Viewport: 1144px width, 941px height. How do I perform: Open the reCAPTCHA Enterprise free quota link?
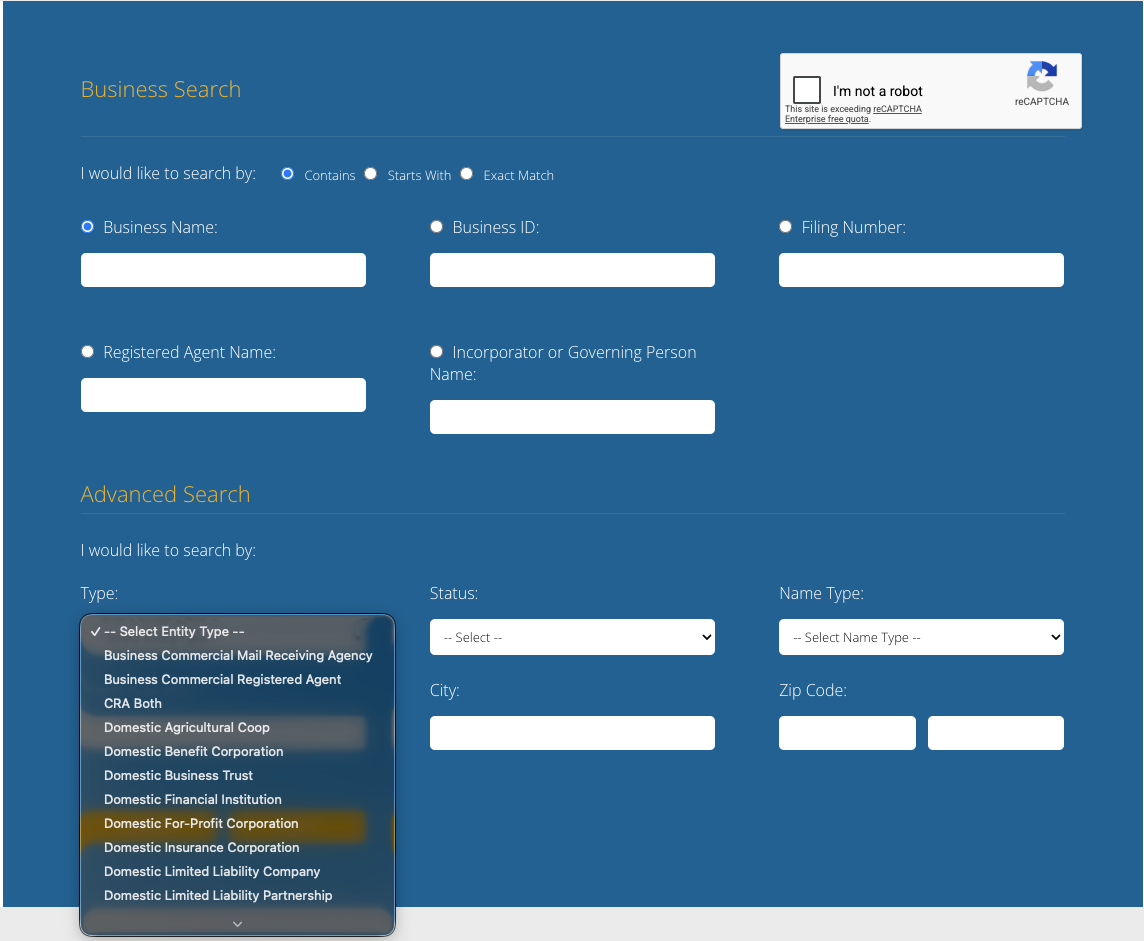tap(853, 114)
